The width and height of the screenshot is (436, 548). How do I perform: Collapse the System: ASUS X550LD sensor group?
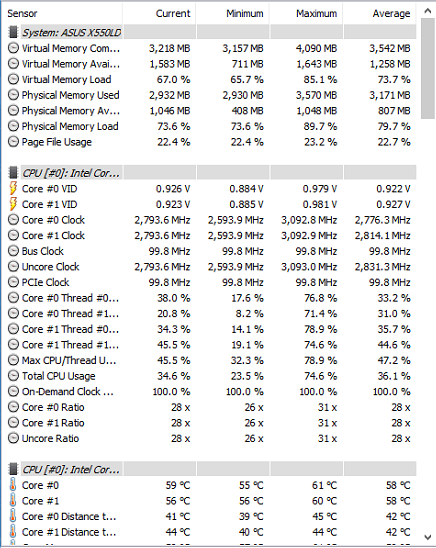72,32
